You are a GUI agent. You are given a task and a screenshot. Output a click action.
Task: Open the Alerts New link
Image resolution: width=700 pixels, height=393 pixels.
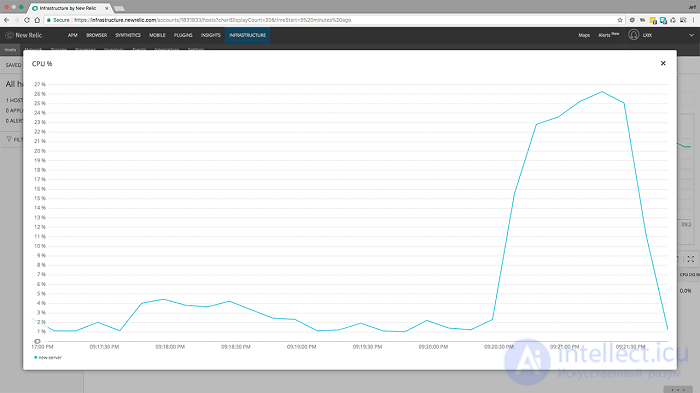[x=608, y=35]
